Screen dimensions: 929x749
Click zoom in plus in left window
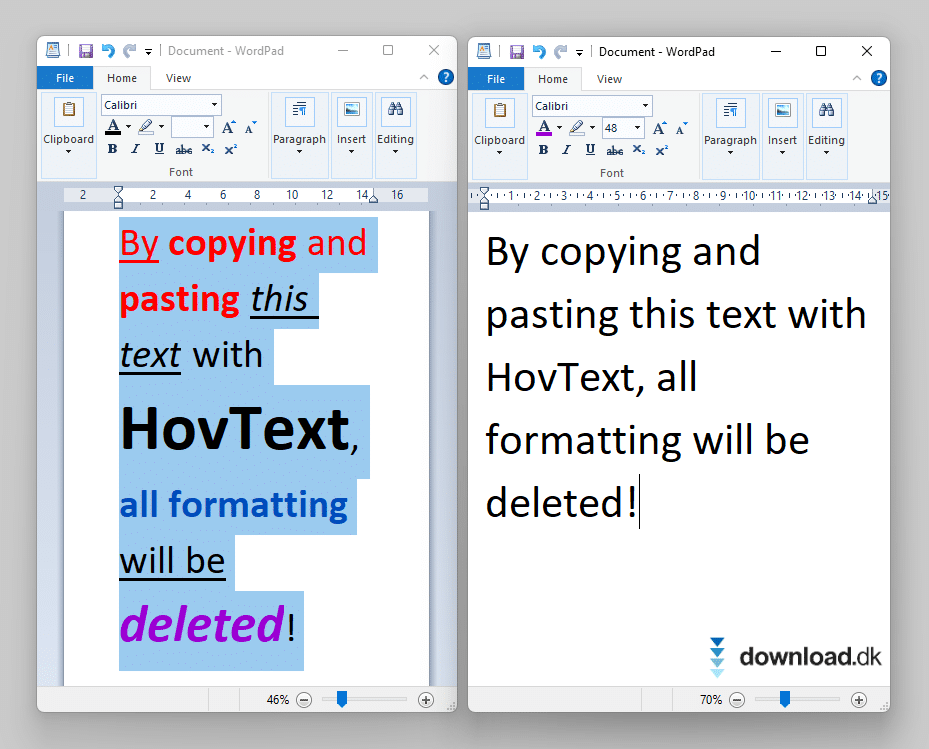click(425, 700)
